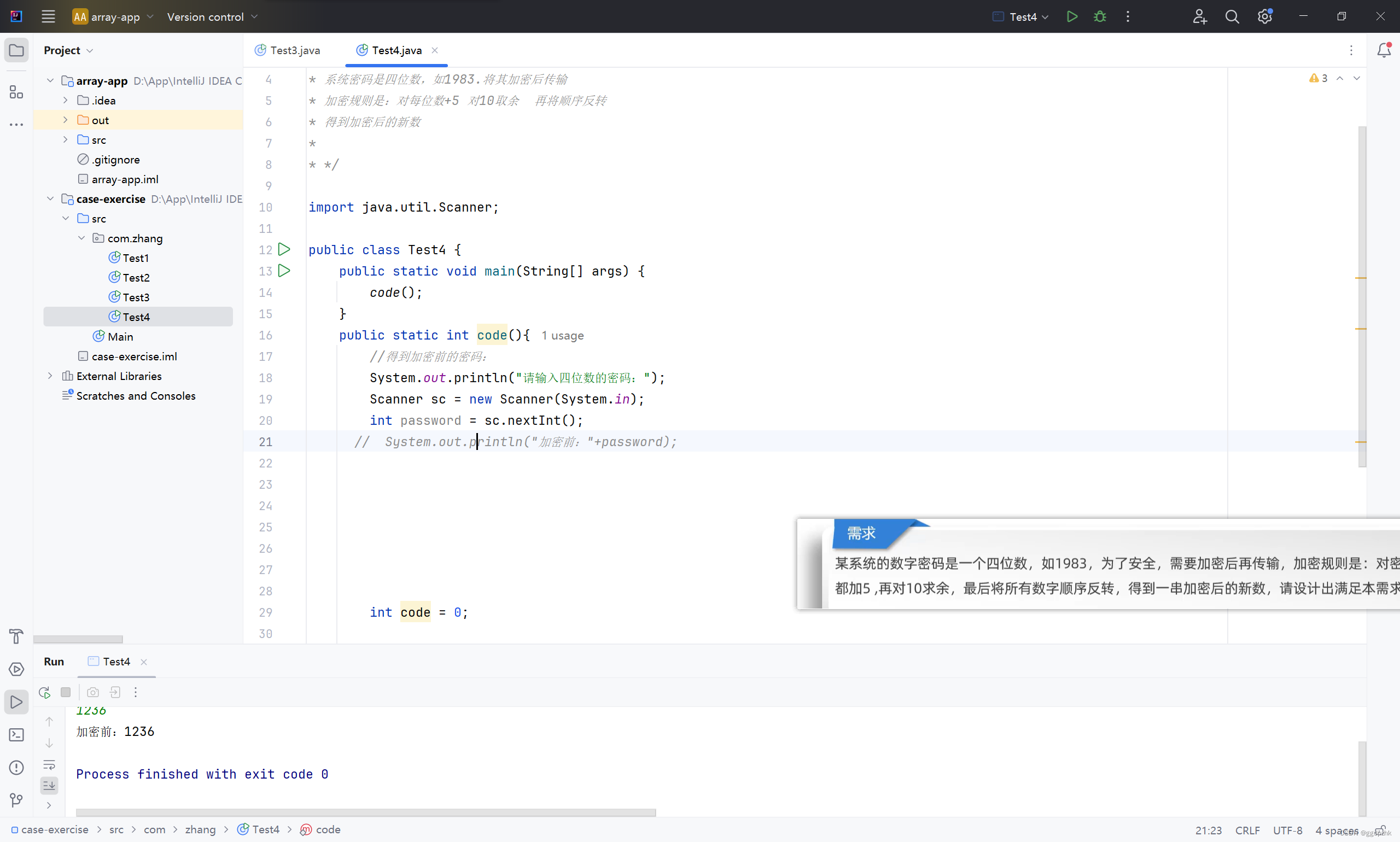This screenshot has height=842, width=1400.
Task: Click the Run button to execute Test4
Action: 1071,17
